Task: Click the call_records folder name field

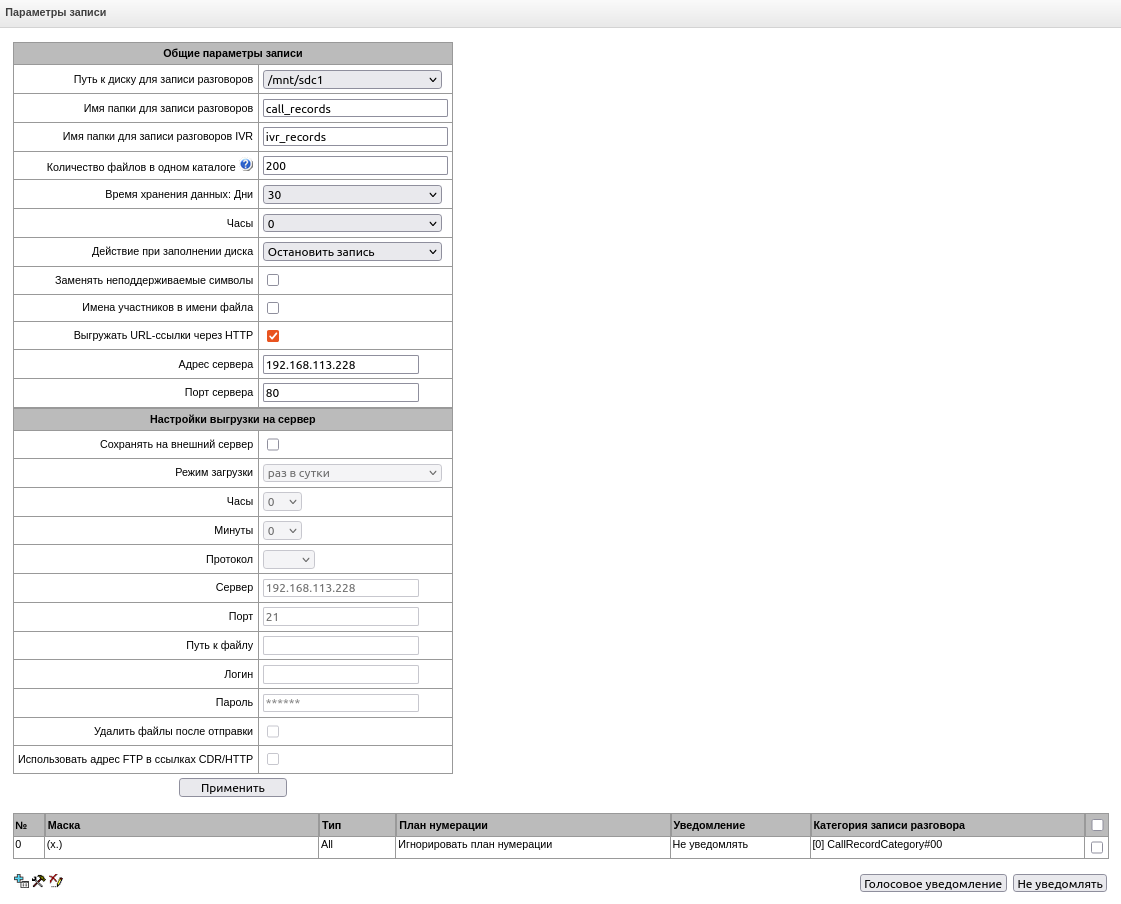Action: [x=355, y=109]
